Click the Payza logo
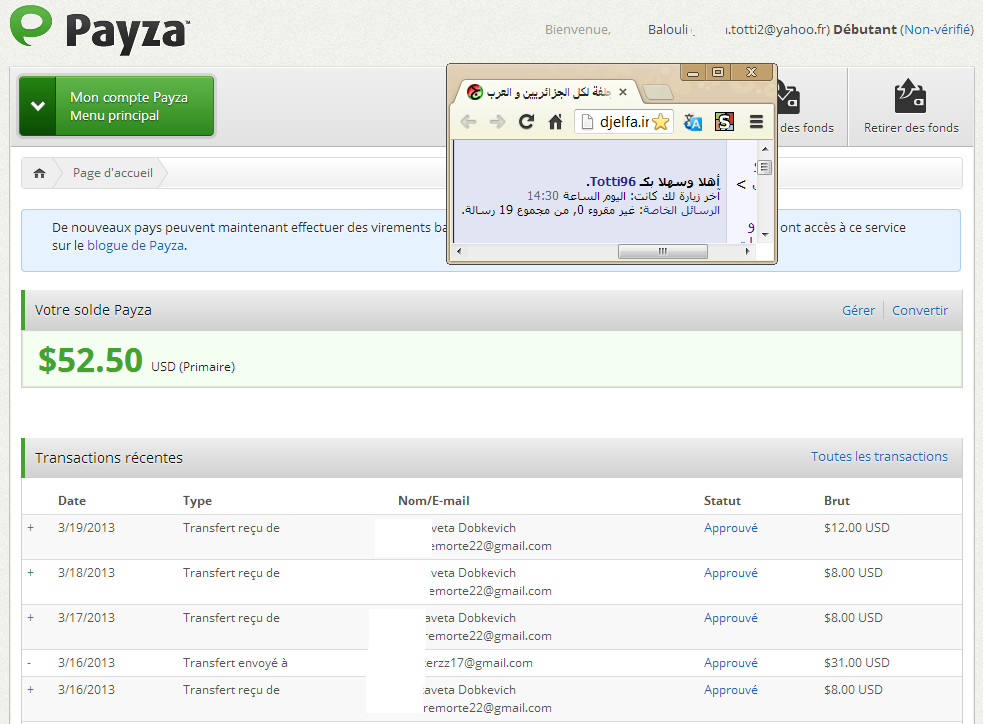The height and width of the screenshot is (724, 983). click(x=100, y=29)
